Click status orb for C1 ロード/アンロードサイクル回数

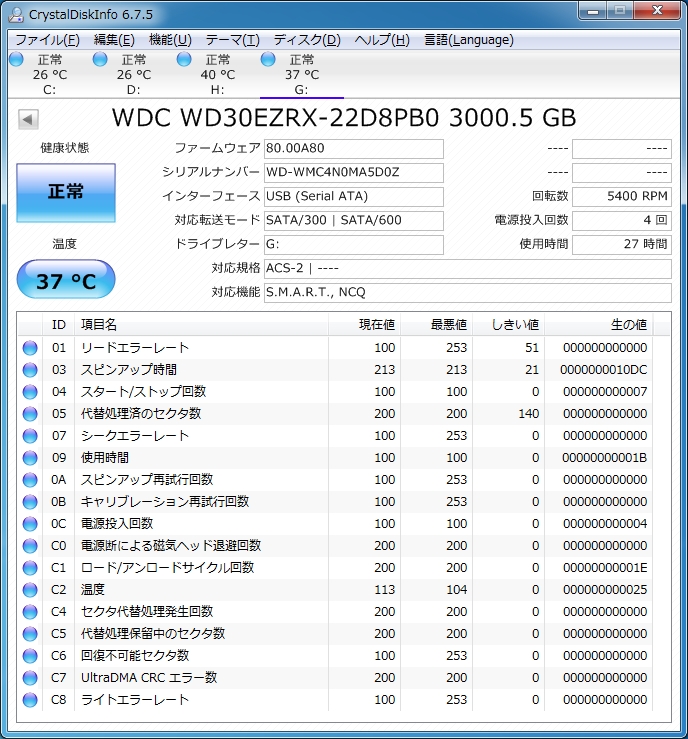[30, 568]
